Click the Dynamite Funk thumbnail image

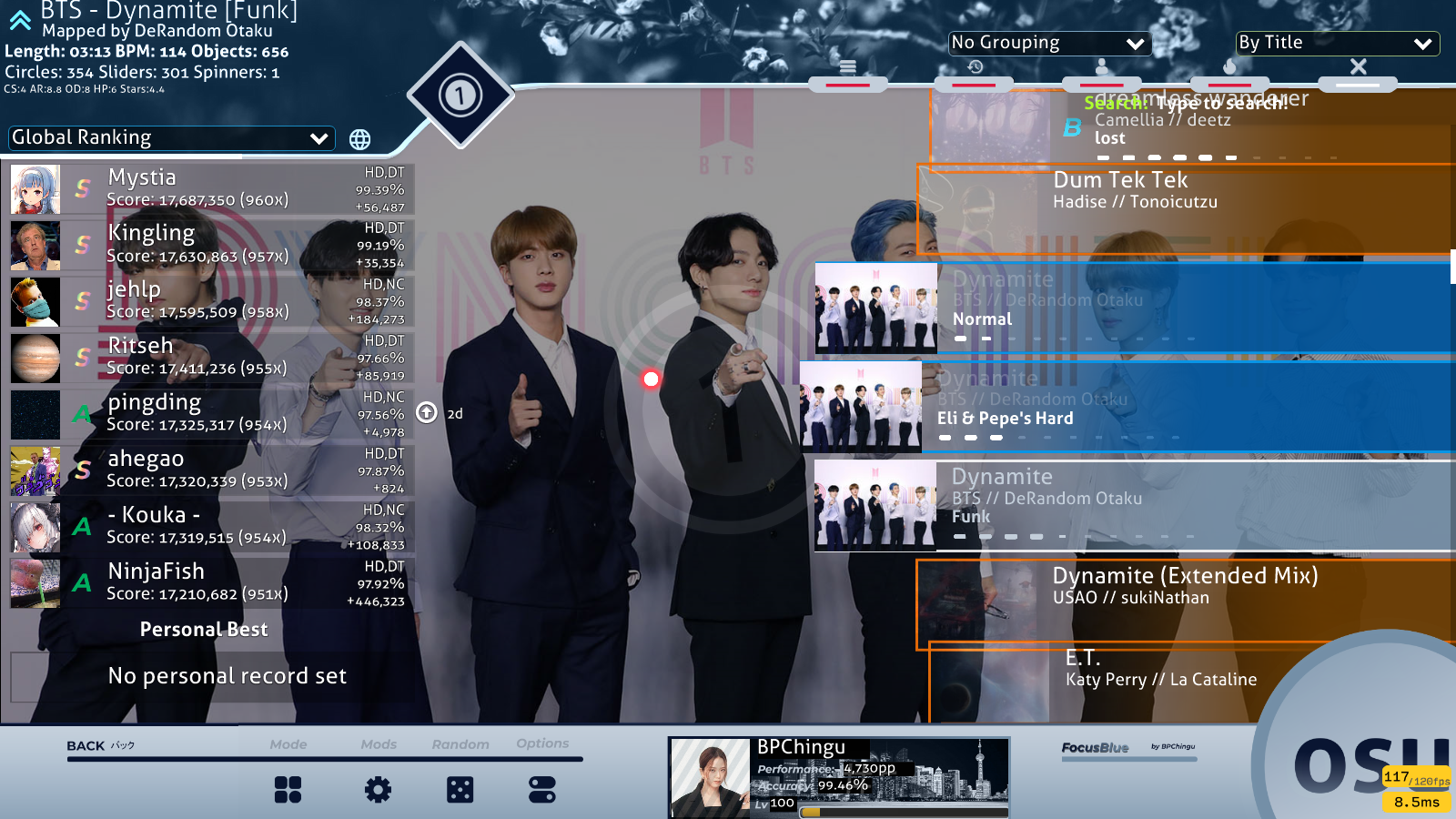tap(875, 505)
